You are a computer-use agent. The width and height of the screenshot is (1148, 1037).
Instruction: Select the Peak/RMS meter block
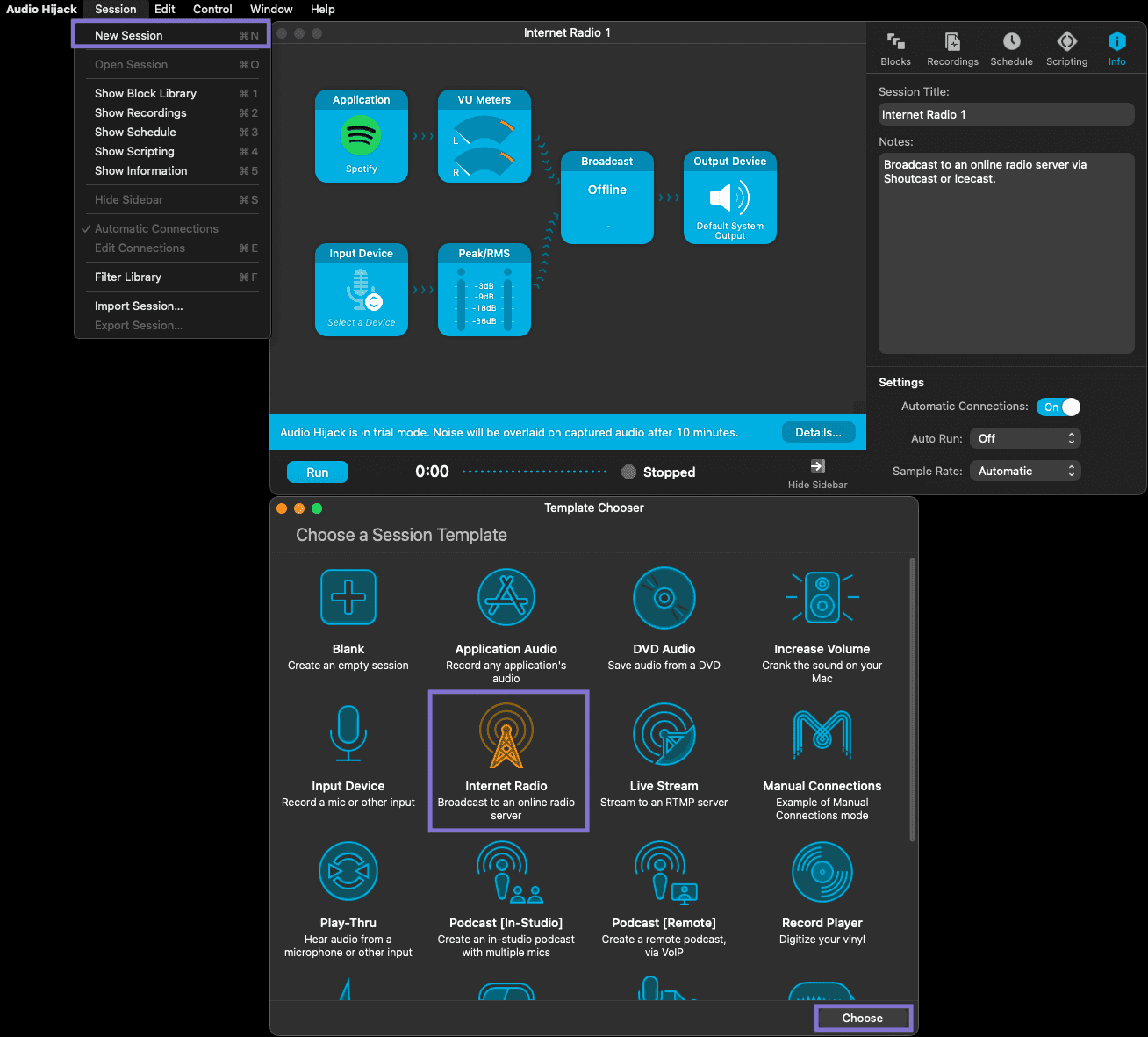(484, 290)
